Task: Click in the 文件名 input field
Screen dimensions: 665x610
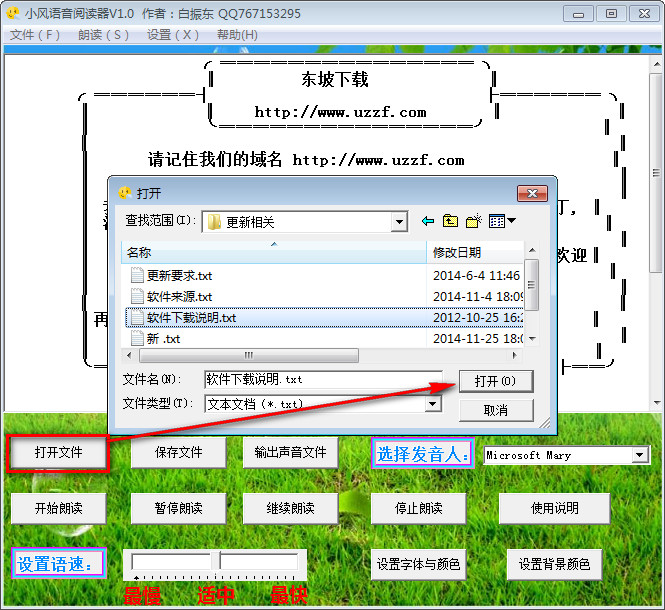Action: [323, 379]
